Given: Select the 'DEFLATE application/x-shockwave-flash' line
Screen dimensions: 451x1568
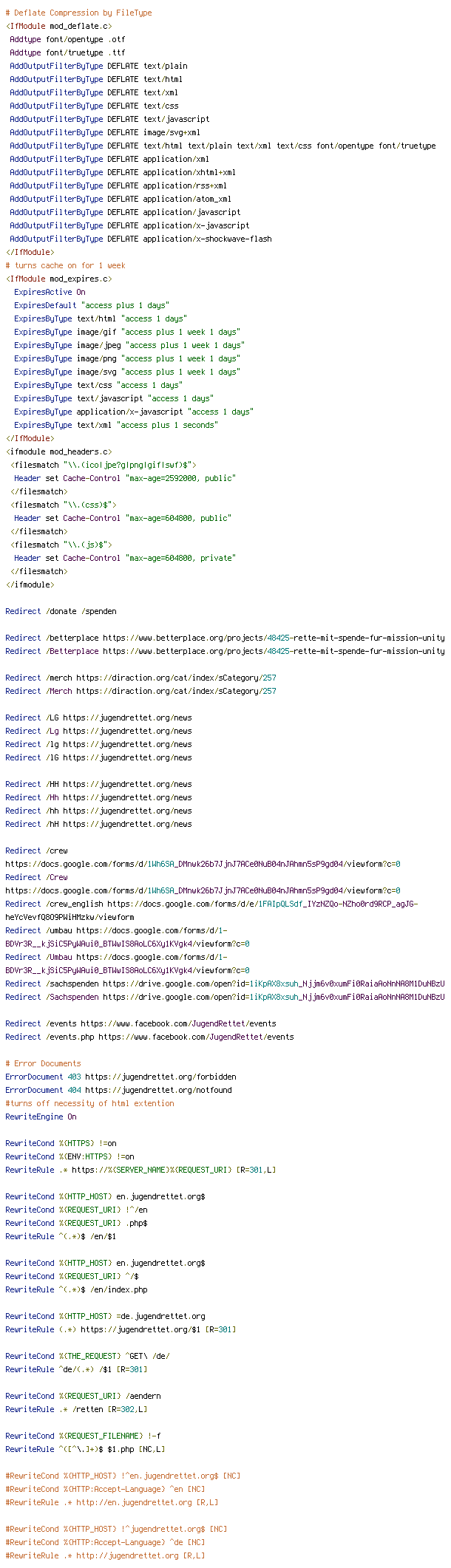Looking at the screenshot, I should 140,239.
